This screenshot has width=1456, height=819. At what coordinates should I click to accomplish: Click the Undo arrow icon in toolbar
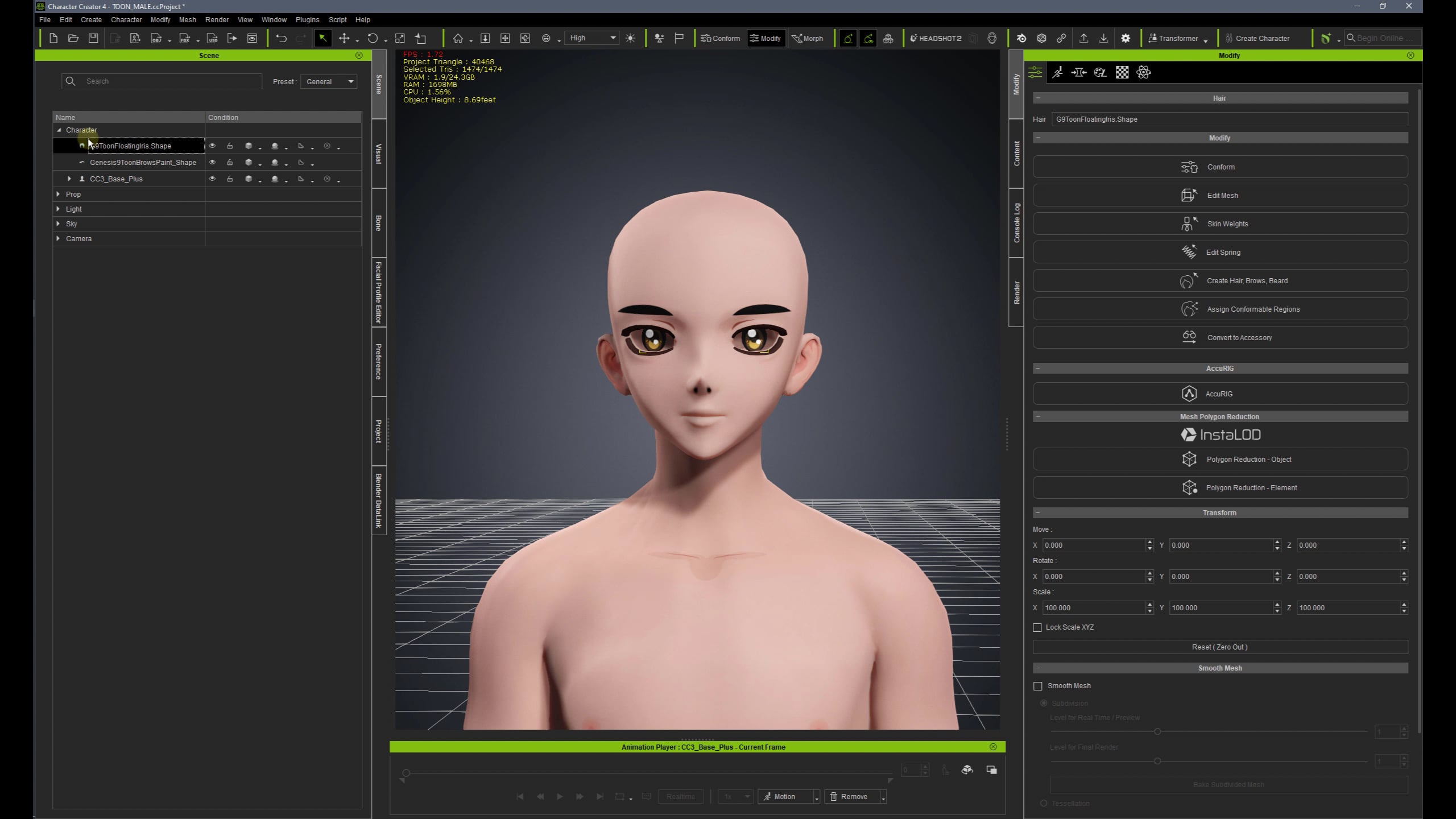(x=281, y=38)
